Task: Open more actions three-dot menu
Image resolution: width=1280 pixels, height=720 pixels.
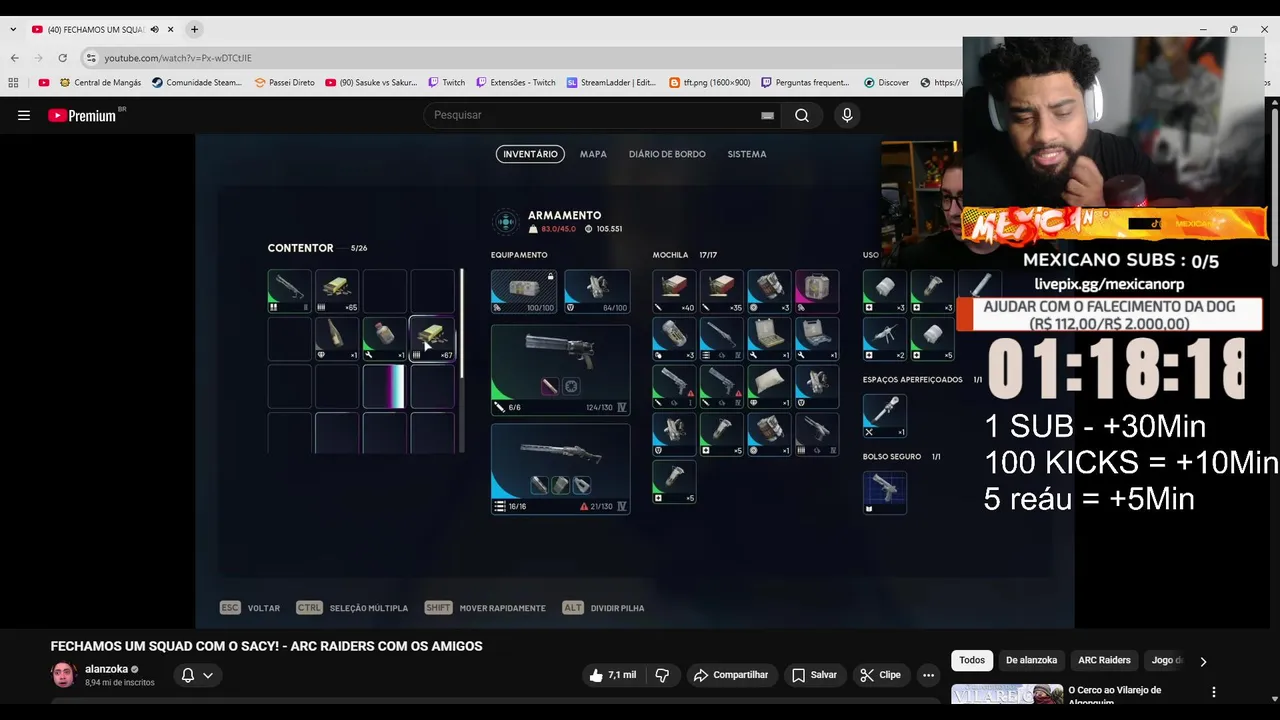Action: pyautogui.click(x=929, y=675)
